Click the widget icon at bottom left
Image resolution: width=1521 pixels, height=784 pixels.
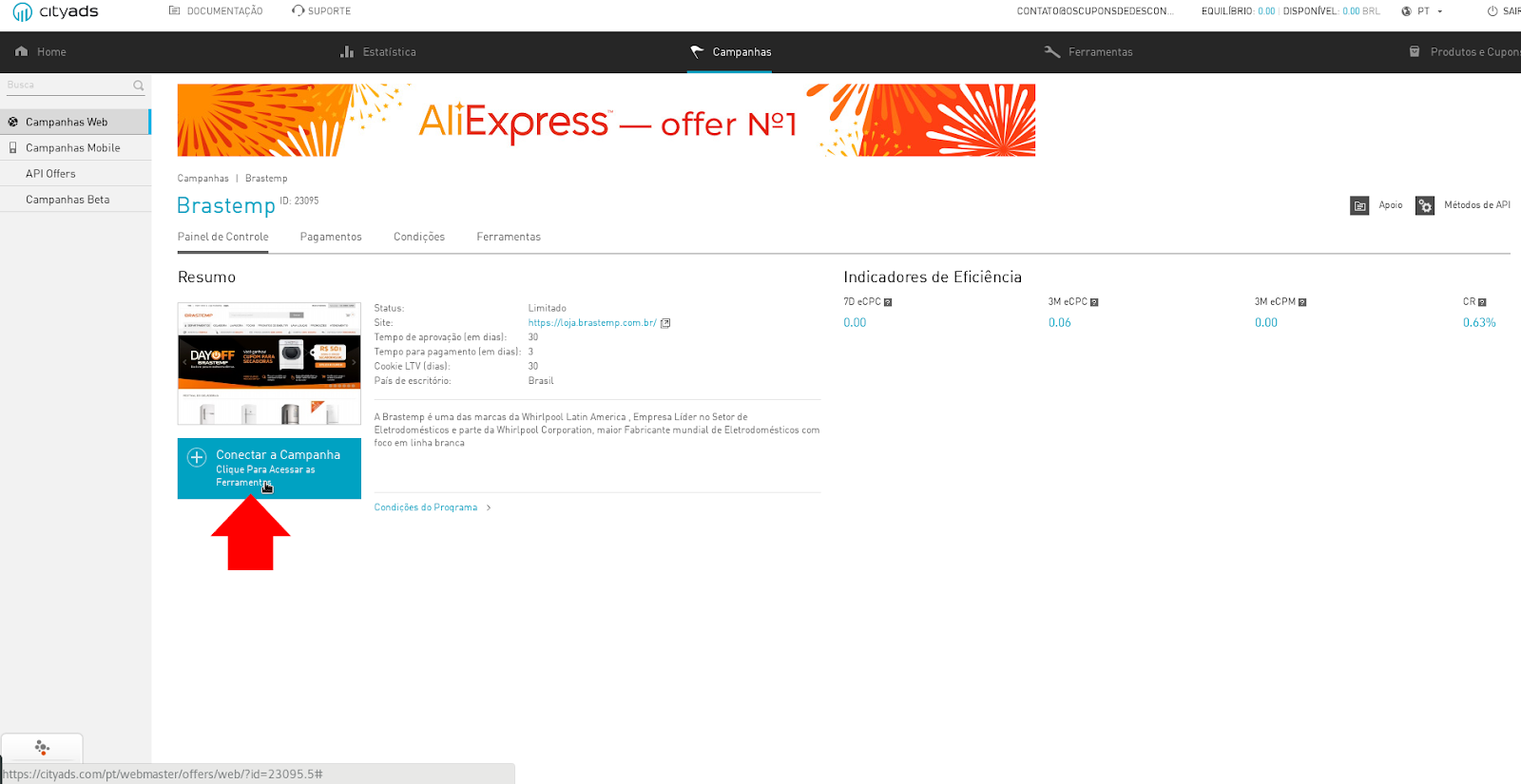coord(42,748)
